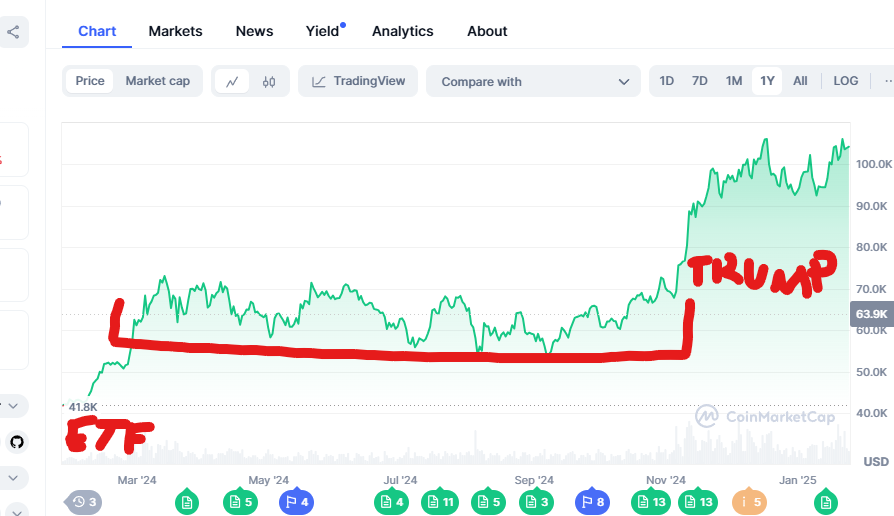Viewport: 894px width, 516px height.
Task: Open the News tab
Action: (x=254, y=31)
